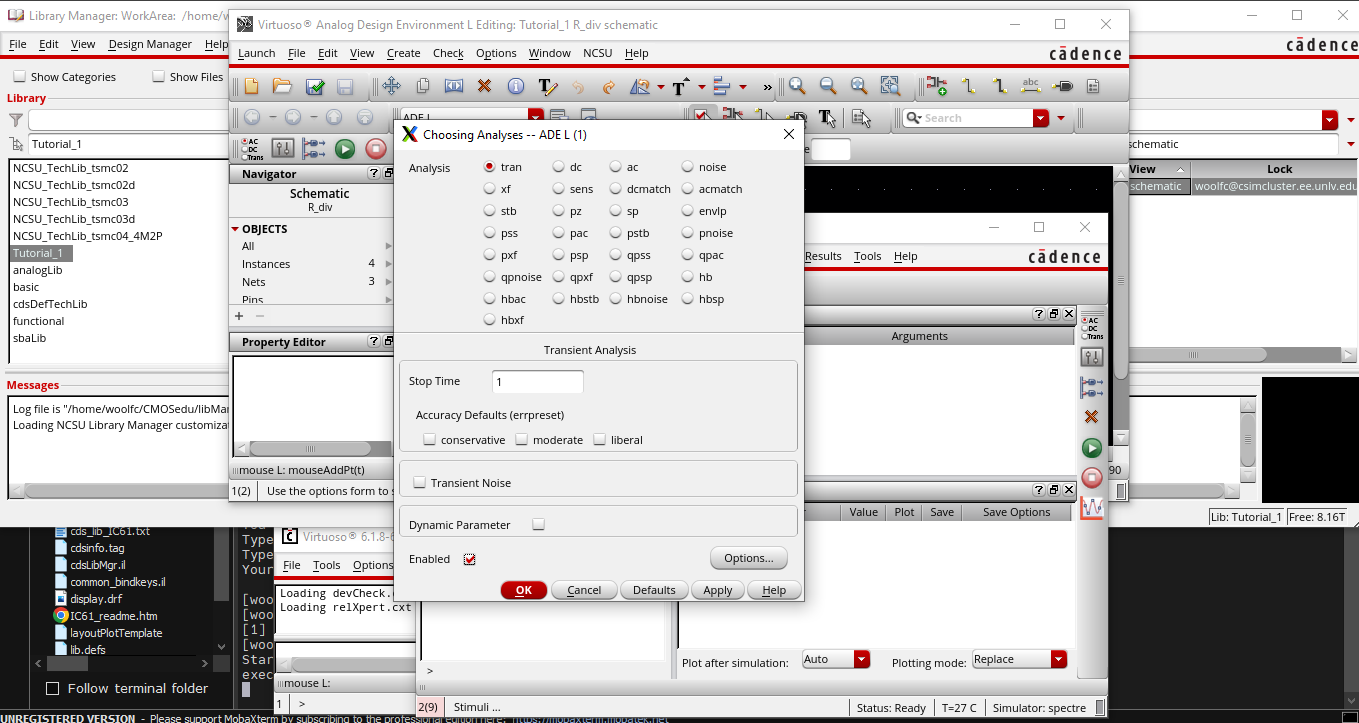Click the Defaults button

(654, 590)
